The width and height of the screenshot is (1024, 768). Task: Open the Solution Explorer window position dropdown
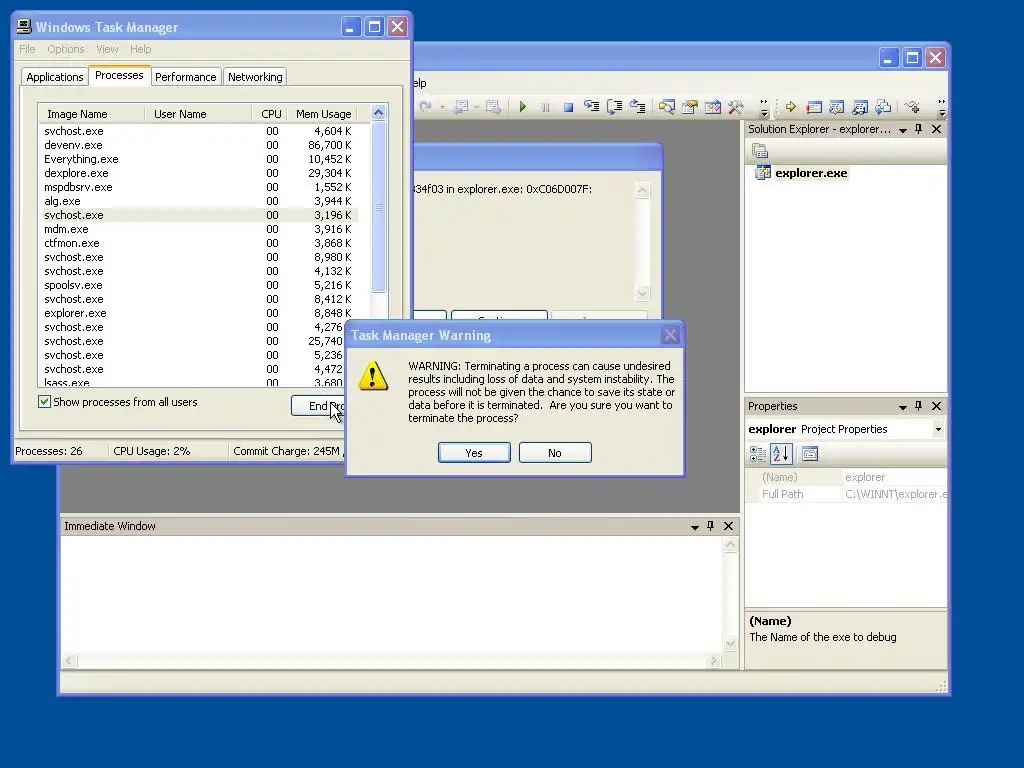[903, 130]
